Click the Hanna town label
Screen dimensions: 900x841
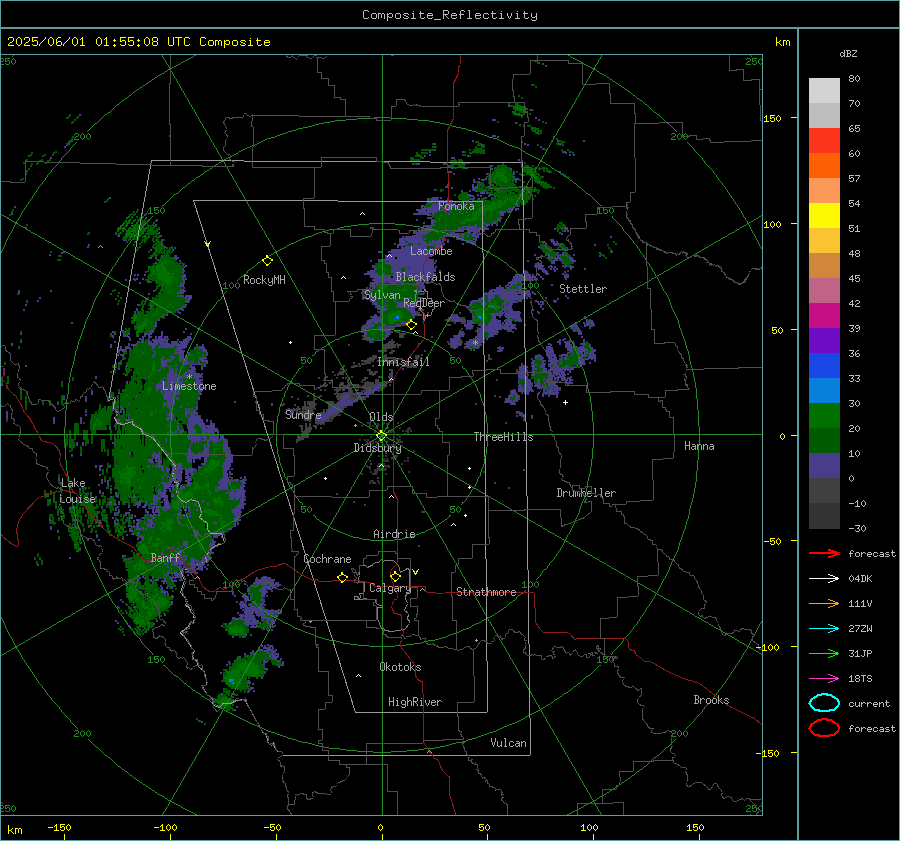tap(699, 446)
